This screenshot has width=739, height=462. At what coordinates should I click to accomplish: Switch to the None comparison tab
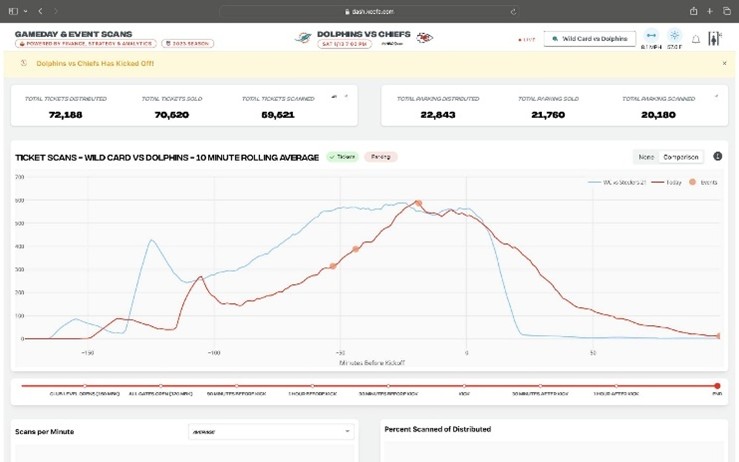pos(645,157)
